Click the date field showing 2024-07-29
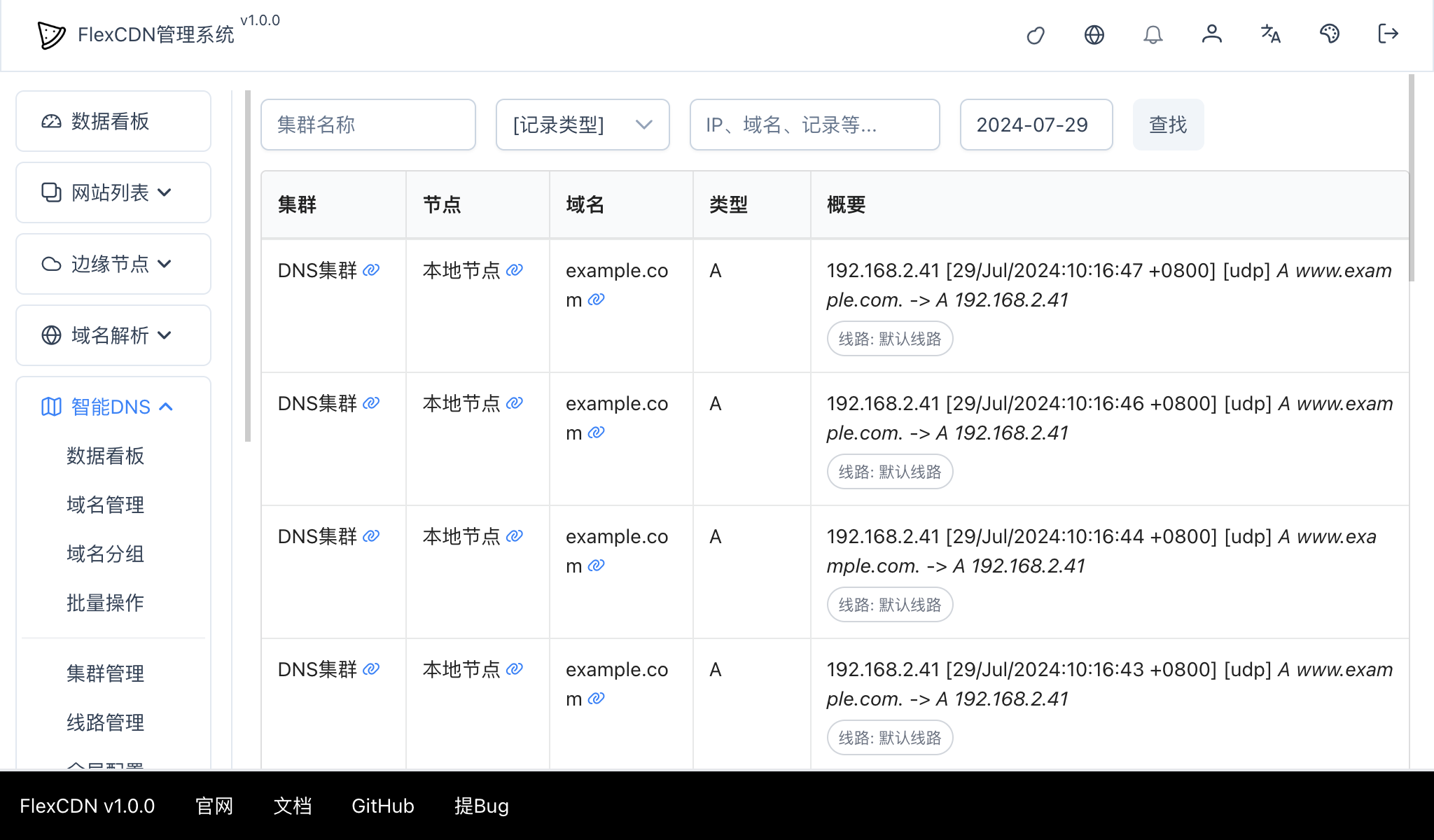This screenshot has width=1434, height=840. point(1036,125)
